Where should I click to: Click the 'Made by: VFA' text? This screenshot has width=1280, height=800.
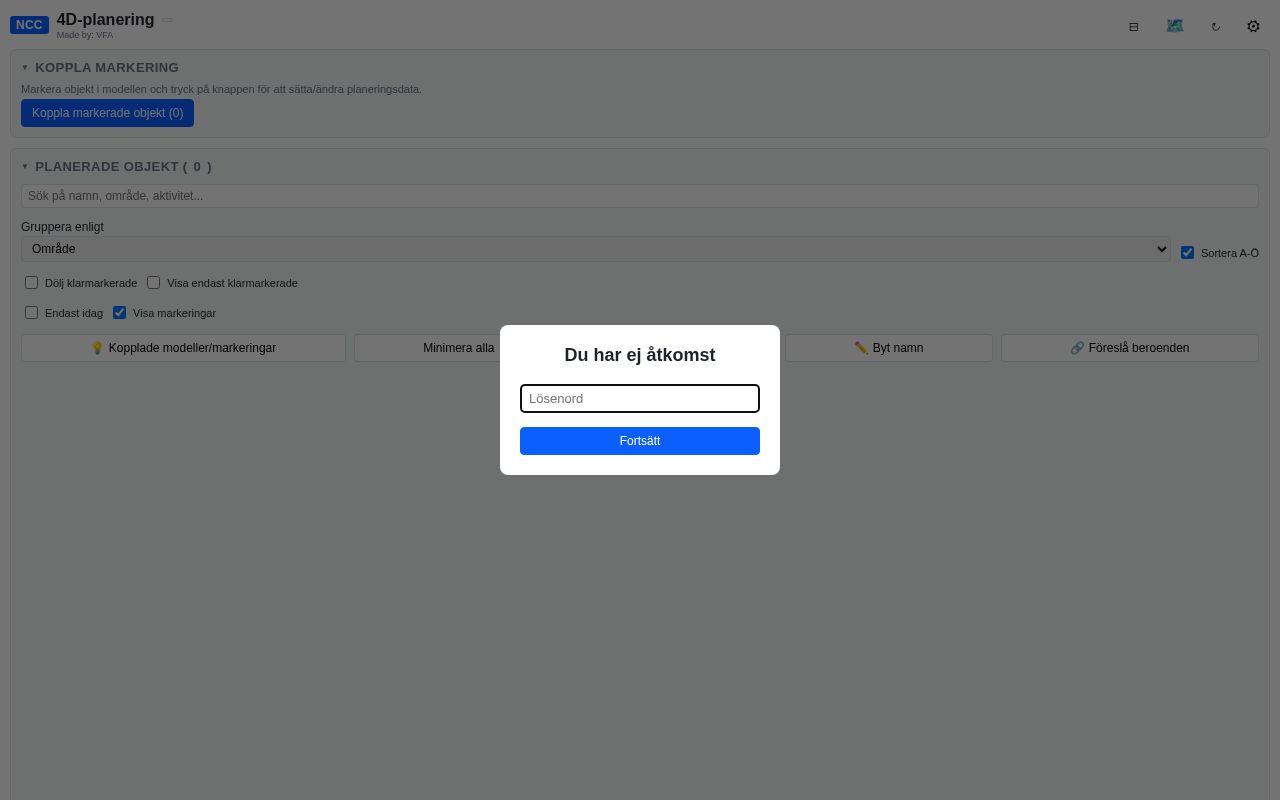pyautogui.click(x=85, y=35)
